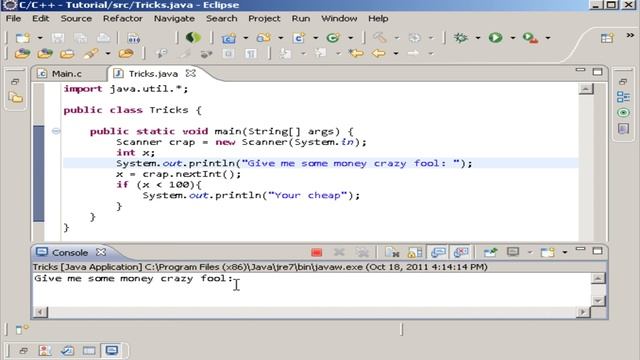The width and height of the screenshot is (640, 360).
Task: Open the External Tools dropdown arrow
Action: tap(548, 38)
